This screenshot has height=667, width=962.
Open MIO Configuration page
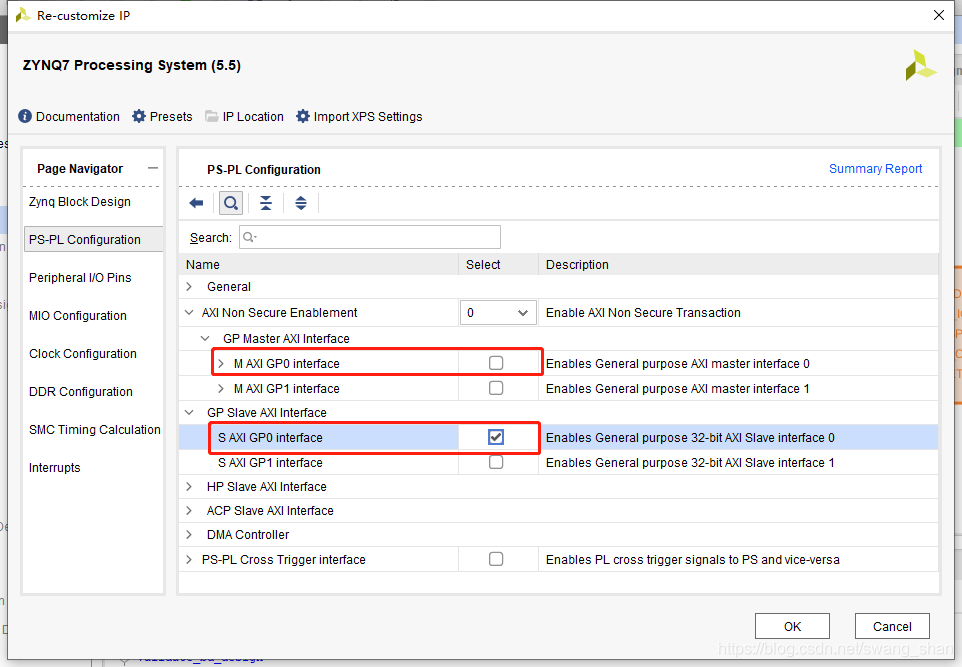tap(78, 315)
